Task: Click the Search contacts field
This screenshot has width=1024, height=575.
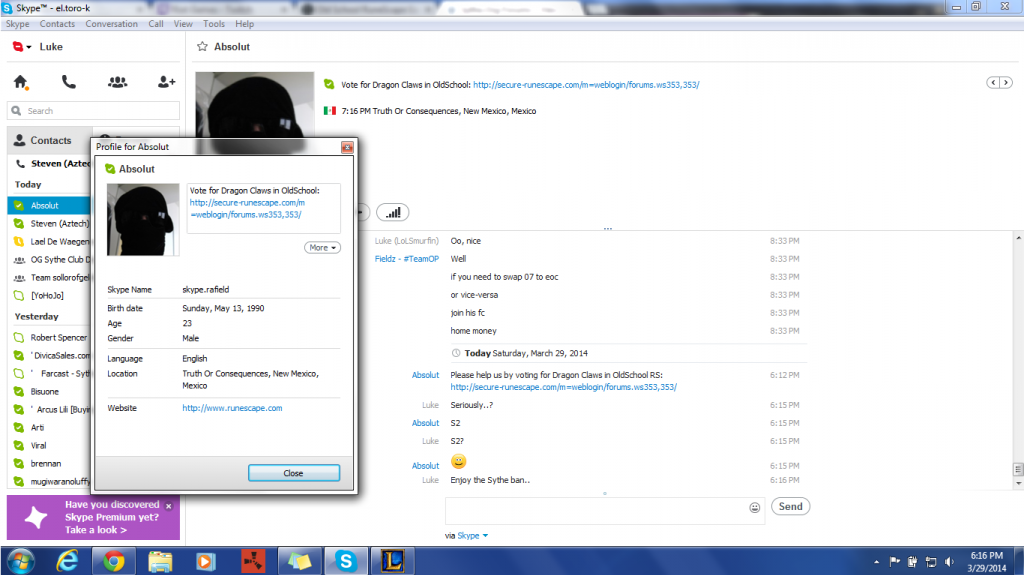Action: coord(93,110)
